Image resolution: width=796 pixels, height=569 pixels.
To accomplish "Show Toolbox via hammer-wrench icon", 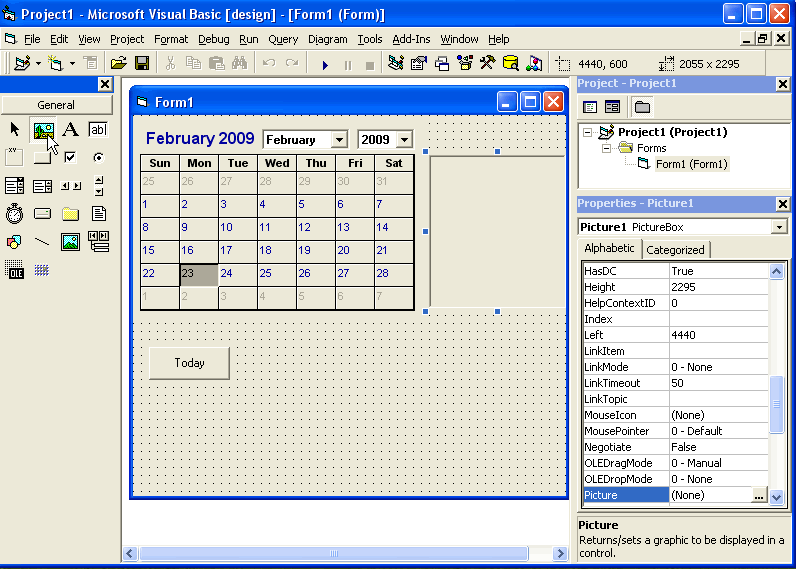I will 488,63.
